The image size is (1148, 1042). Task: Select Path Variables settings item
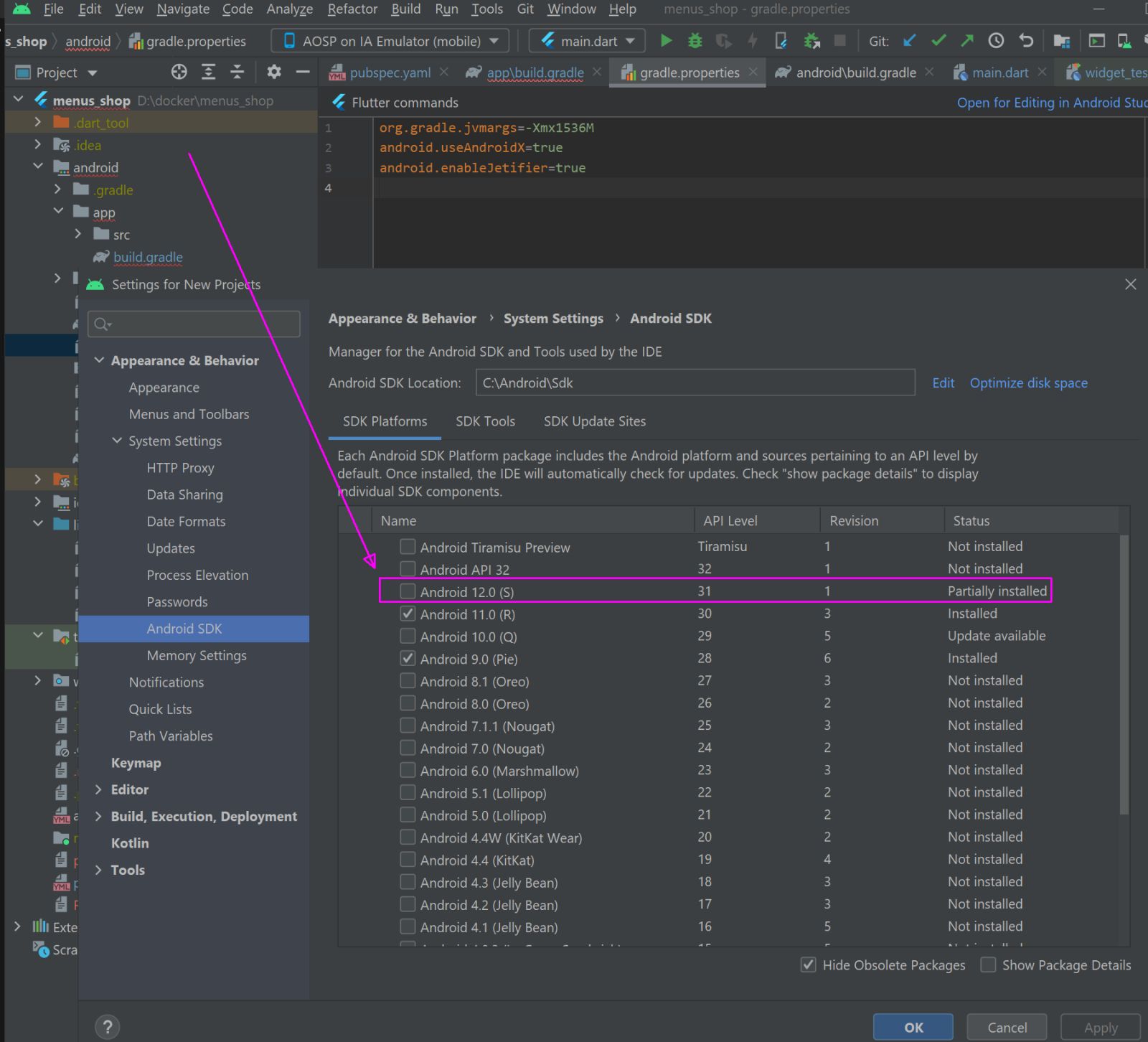click(171, 736)
